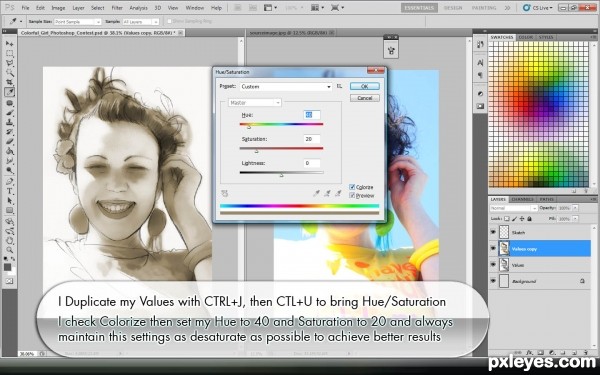Open the Sample Size dropdown
The width and height of the screenshot is (600, 375).
77,22
